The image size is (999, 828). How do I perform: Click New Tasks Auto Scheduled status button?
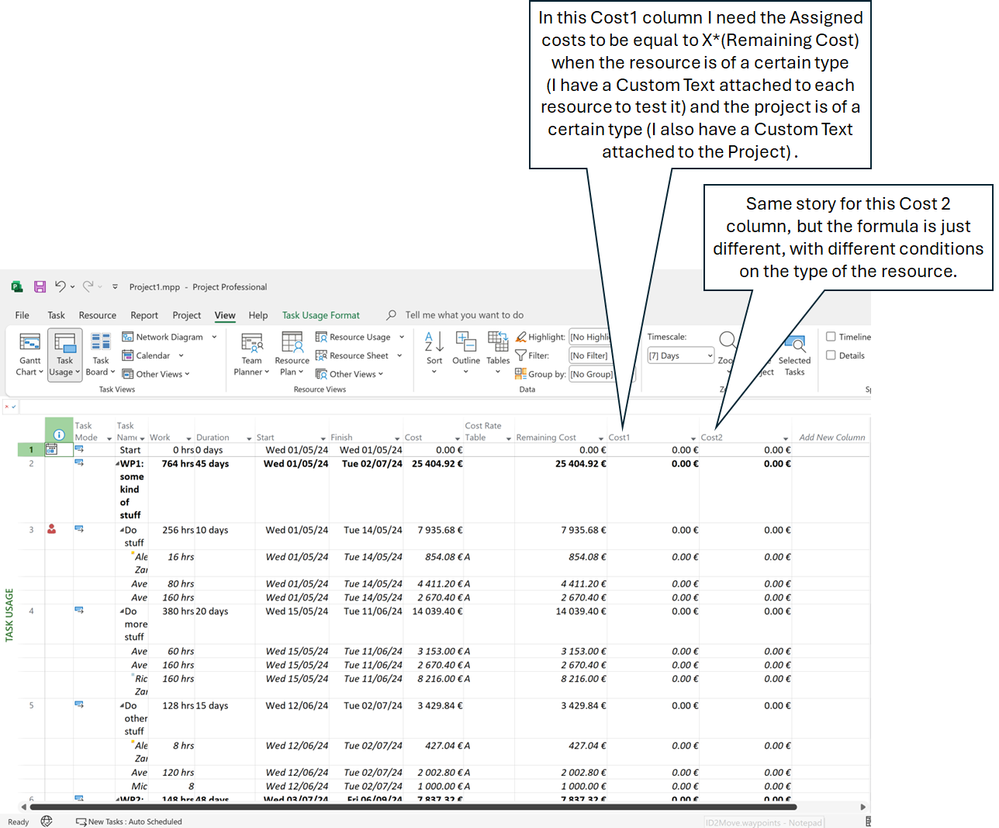[129, 822]
